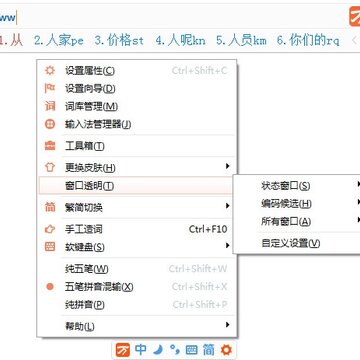Toggle the punctuation icon on status bar
Screen dimensions: 360x360
pos(175,350)
